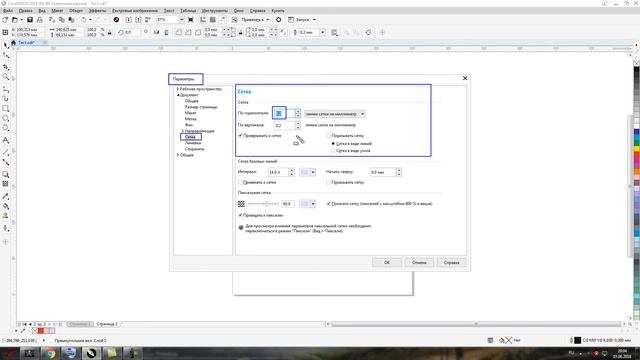Click the Export icon in toolbar
This screenshot has width=640, height=360.
(x=138, y=20)
